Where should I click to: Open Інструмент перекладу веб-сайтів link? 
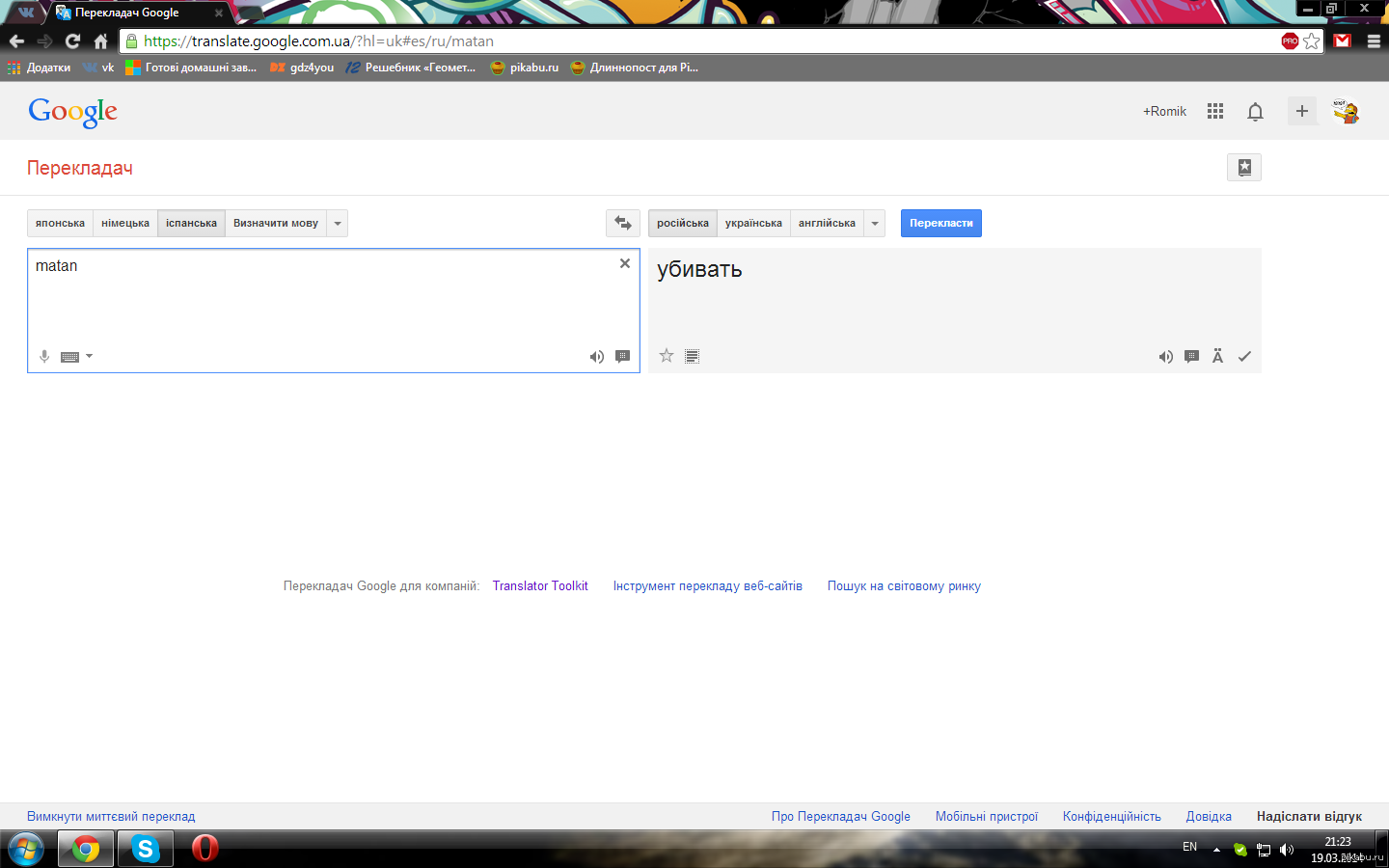[x=708, y=585]
